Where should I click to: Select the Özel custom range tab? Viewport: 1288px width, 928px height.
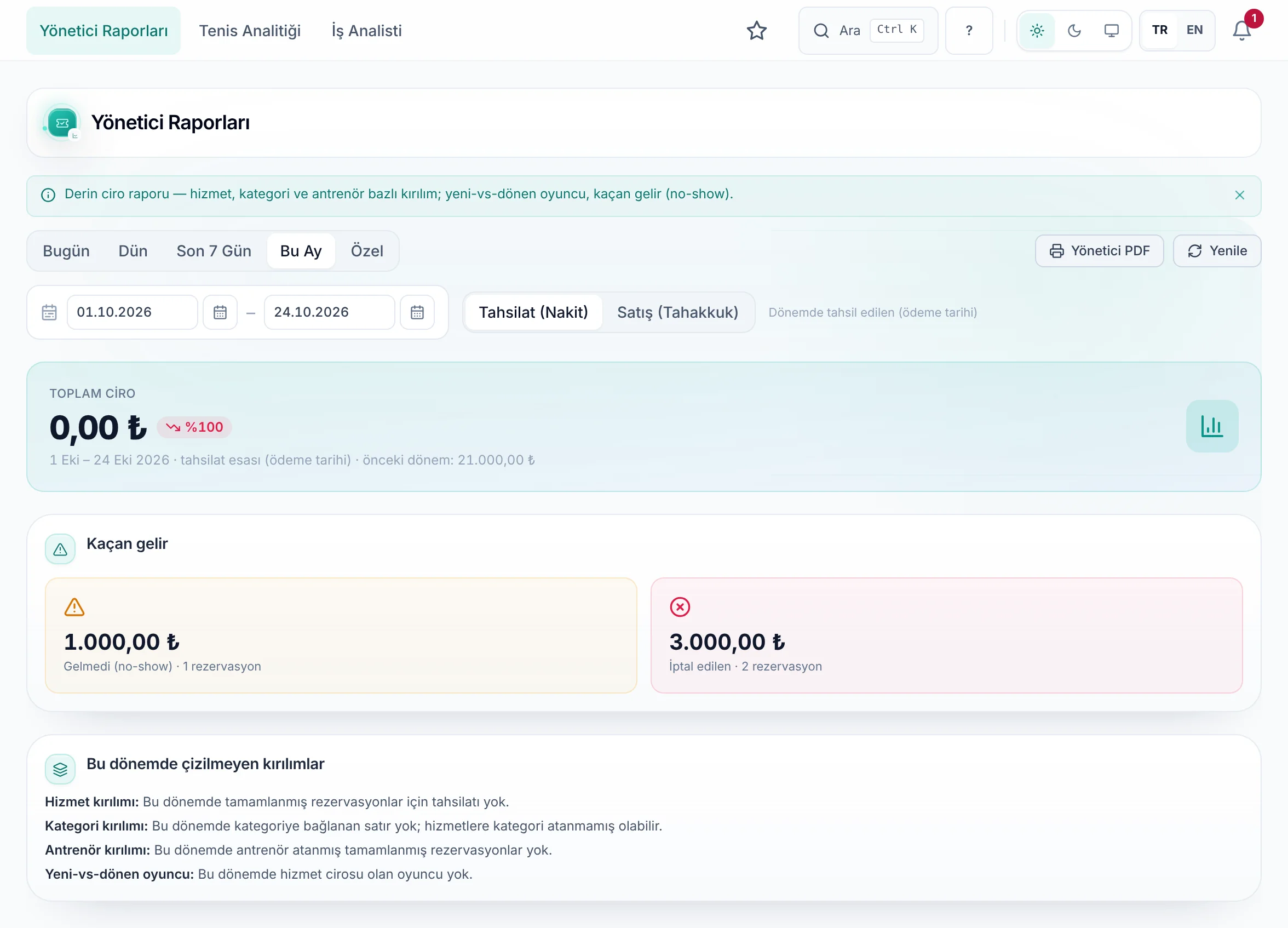pos(367,251)
